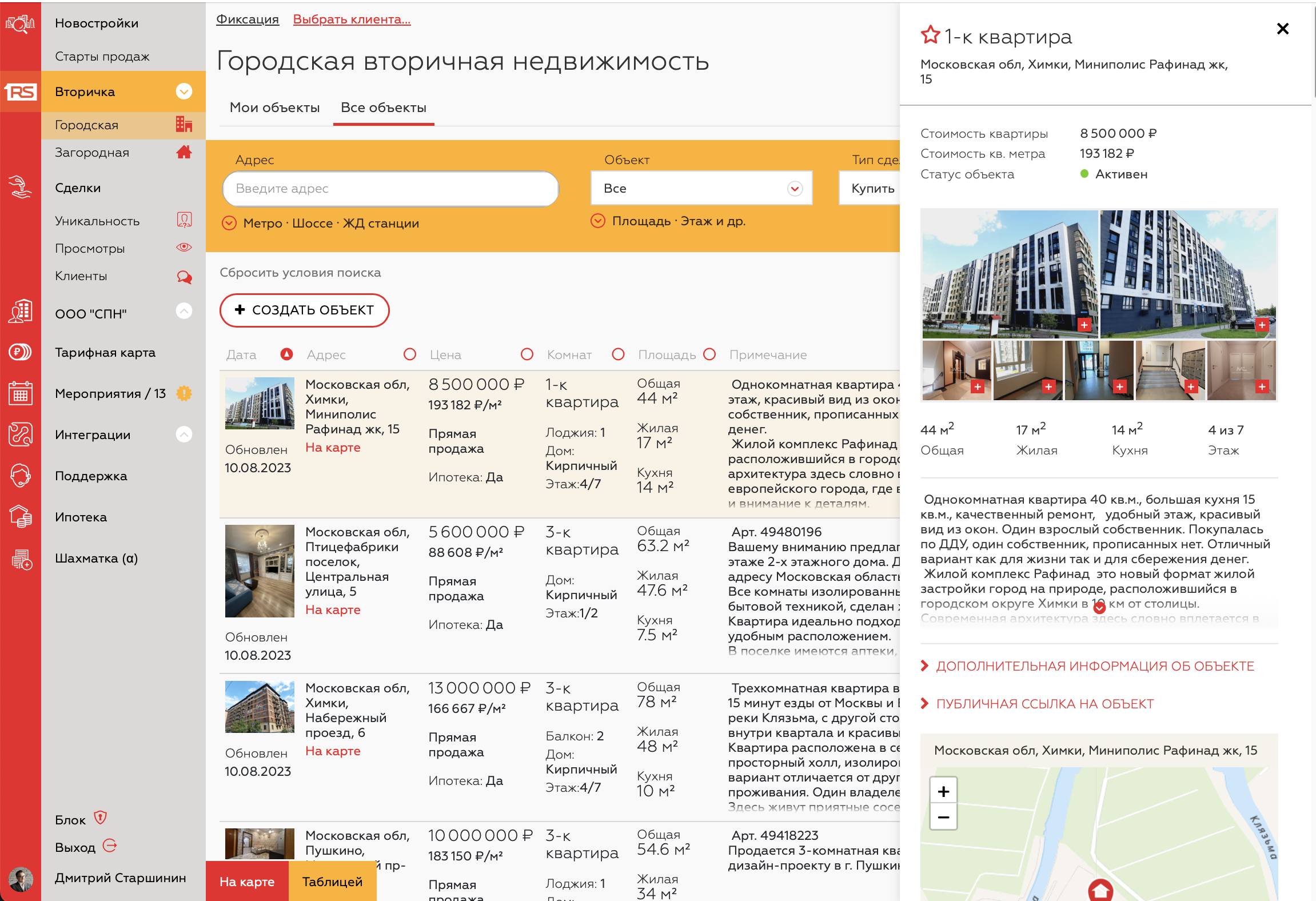1316x901 pixels.
Task: Open Ипотека in the sidebar menu
Action: (81, 517)
